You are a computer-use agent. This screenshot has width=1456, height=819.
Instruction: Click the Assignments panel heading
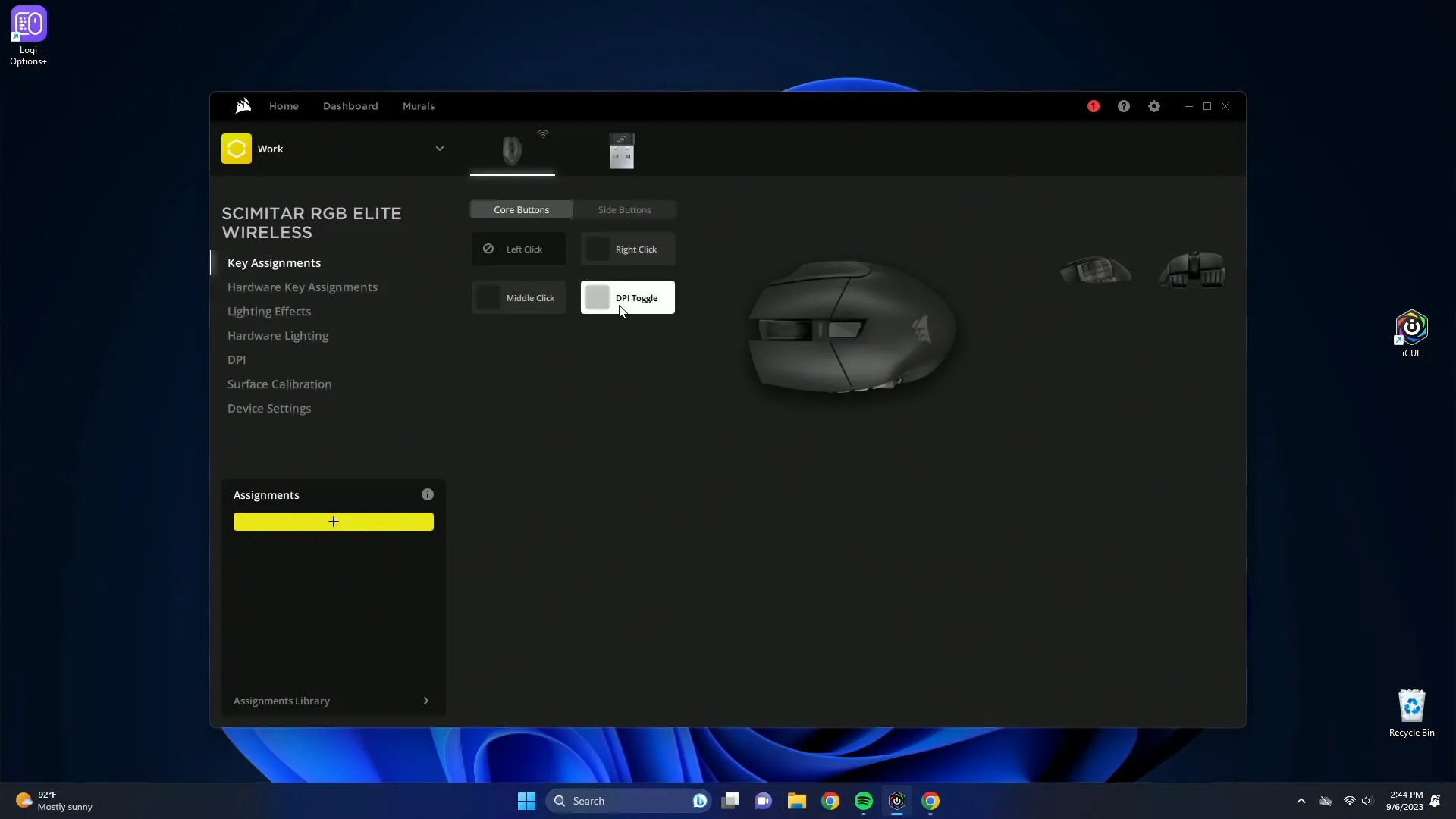(x=266, y=494)
